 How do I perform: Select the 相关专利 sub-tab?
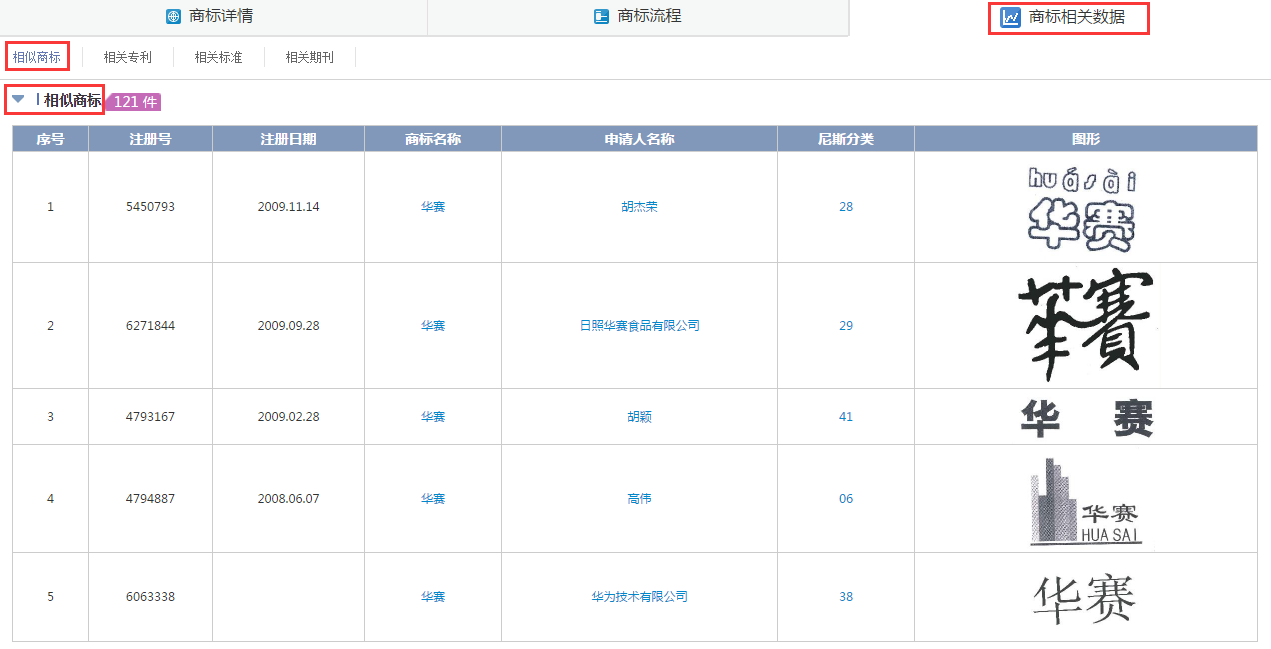pos(128,58)
